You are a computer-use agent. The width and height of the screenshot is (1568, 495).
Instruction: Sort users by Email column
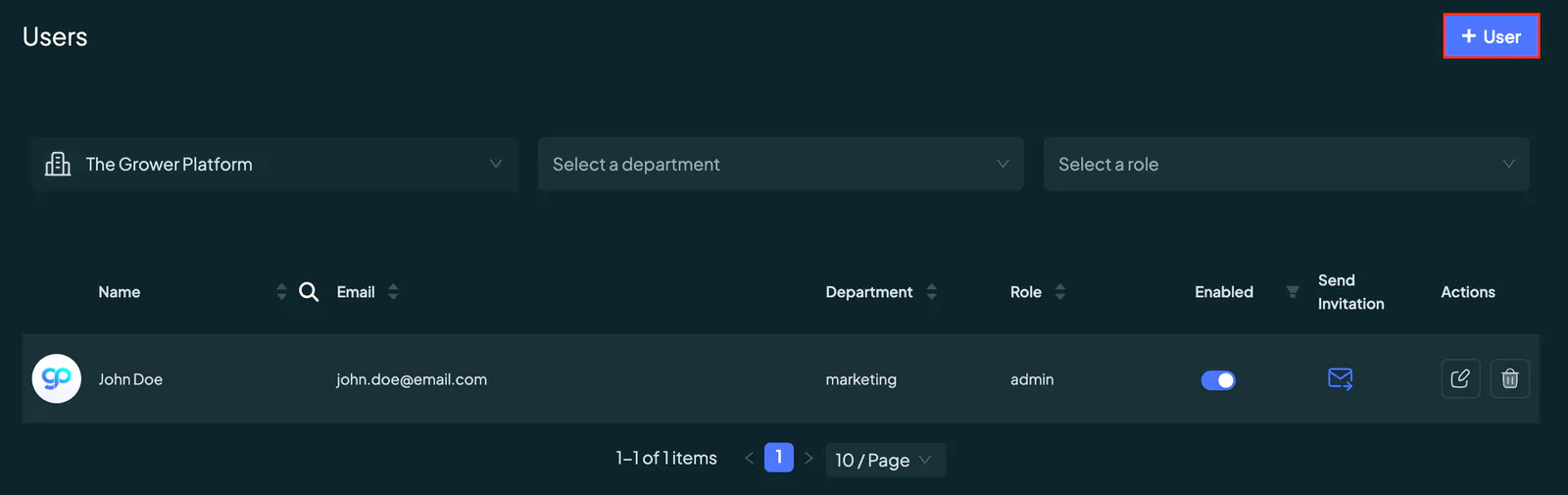pos(393,292)
